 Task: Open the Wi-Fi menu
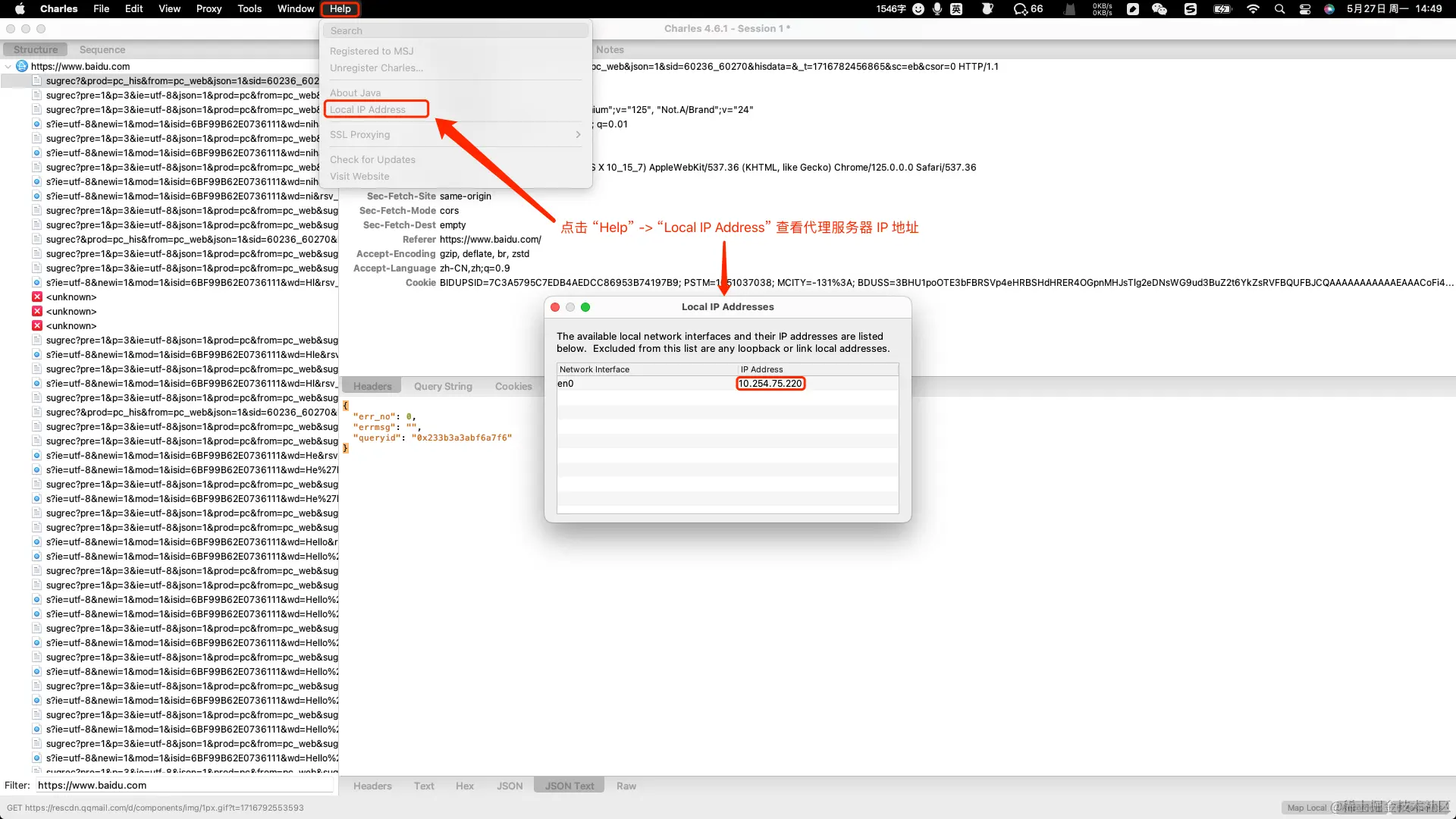pyautogui.click(x=1253, y=9)
